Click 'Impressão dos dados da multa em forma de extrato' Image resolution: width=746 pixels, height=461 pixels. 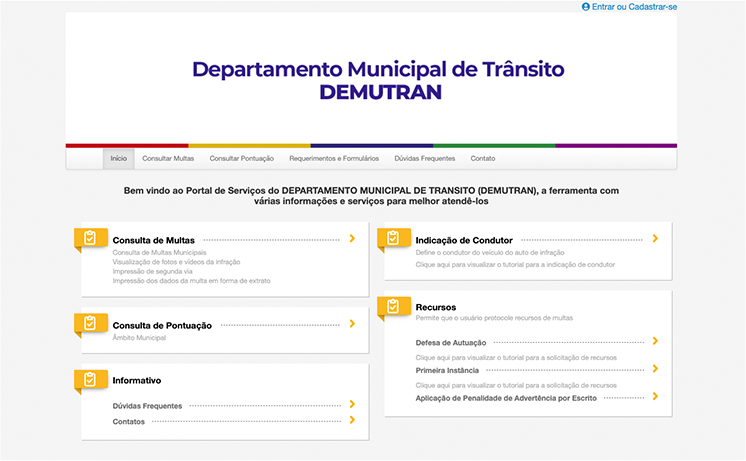(x=191, y=281)
